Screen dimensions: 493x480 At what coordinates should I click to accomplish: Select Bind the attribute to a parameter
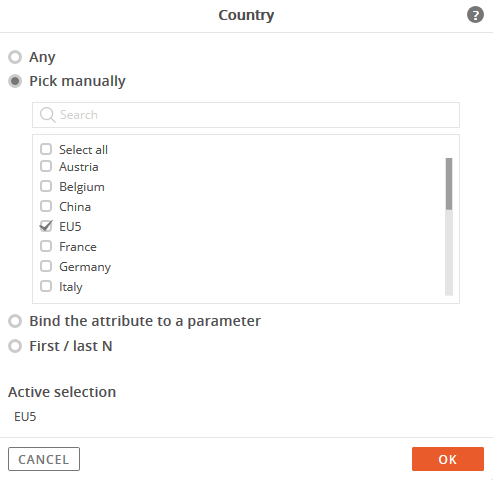point(15,321)
